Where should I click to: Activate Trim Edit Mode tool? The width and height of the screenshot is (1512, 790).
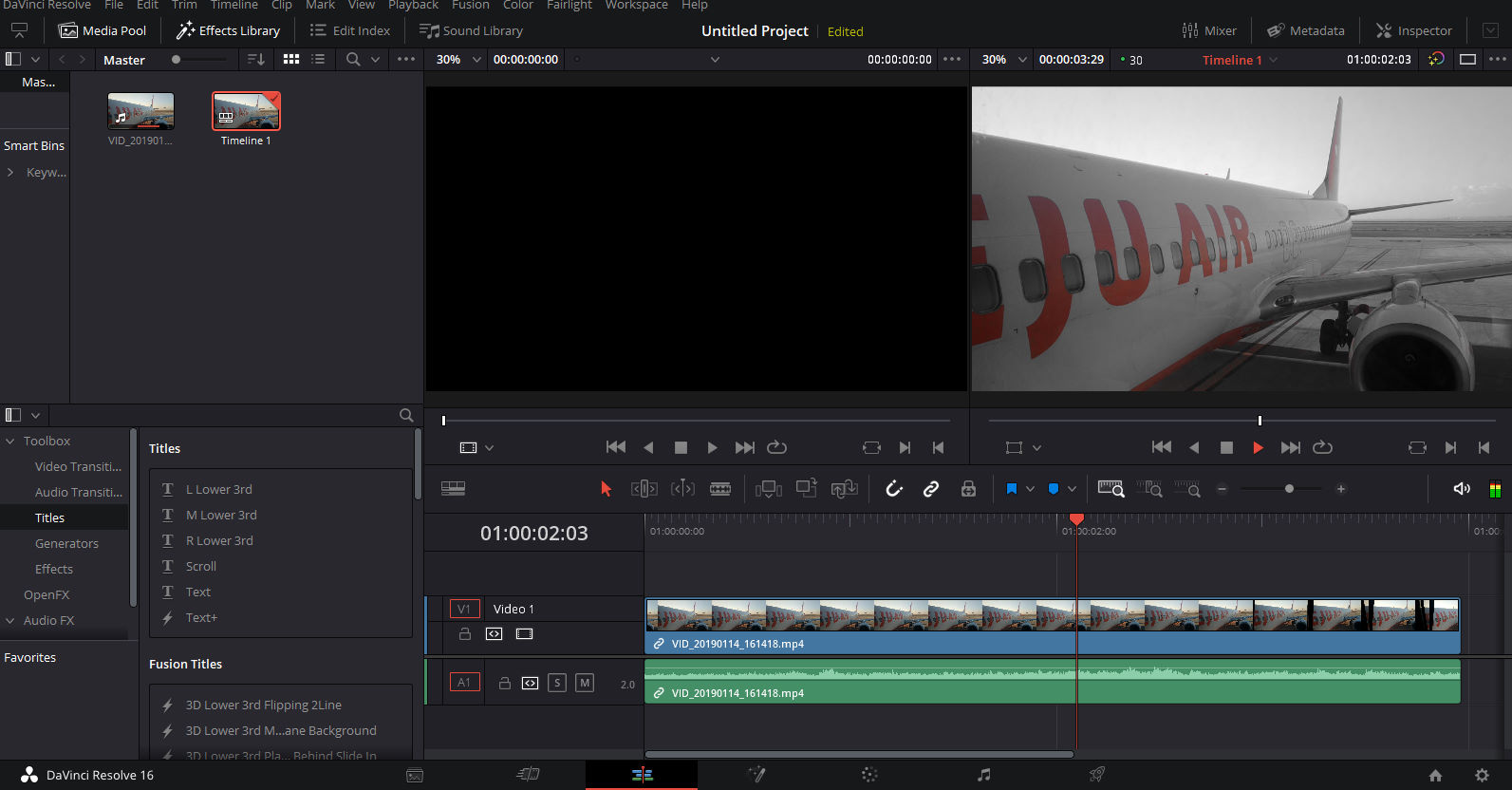(x=644, y=489)
